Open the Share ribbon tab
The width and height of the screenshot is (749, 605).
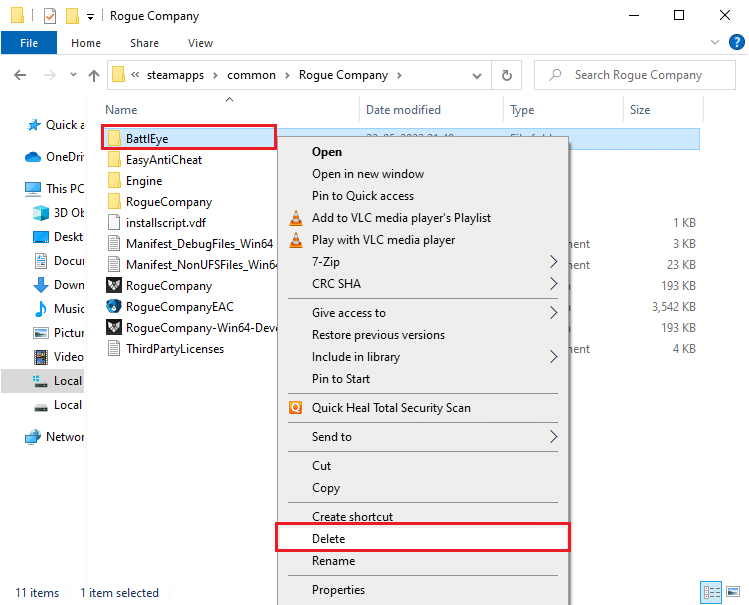click(144, 43)
